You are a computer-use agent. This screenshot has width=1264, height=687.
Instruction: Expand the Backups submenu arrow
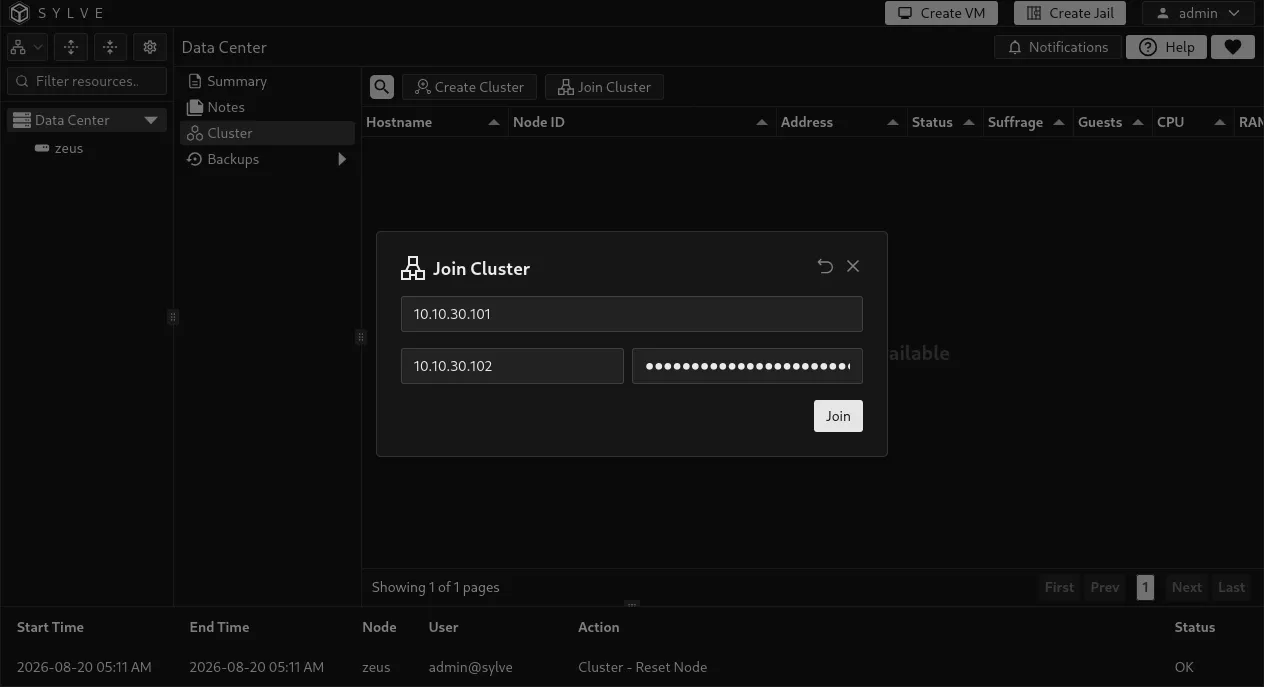point(342,159)
